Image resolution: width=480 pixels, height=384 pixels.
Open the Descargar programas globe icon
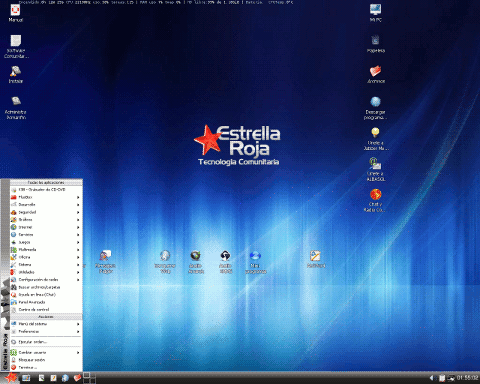[x=375, y=107]
